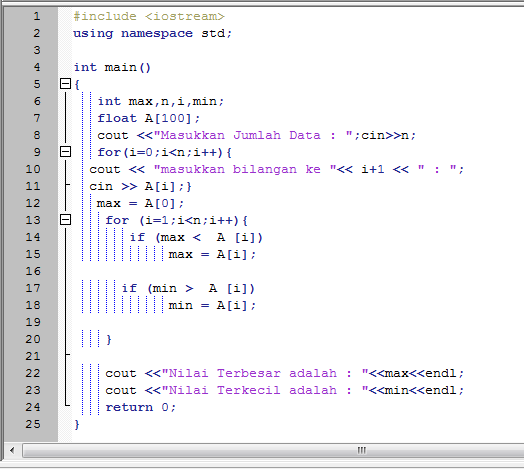
Task: Click the string "masukkan bilangan ke "
Action: point(245,169)
